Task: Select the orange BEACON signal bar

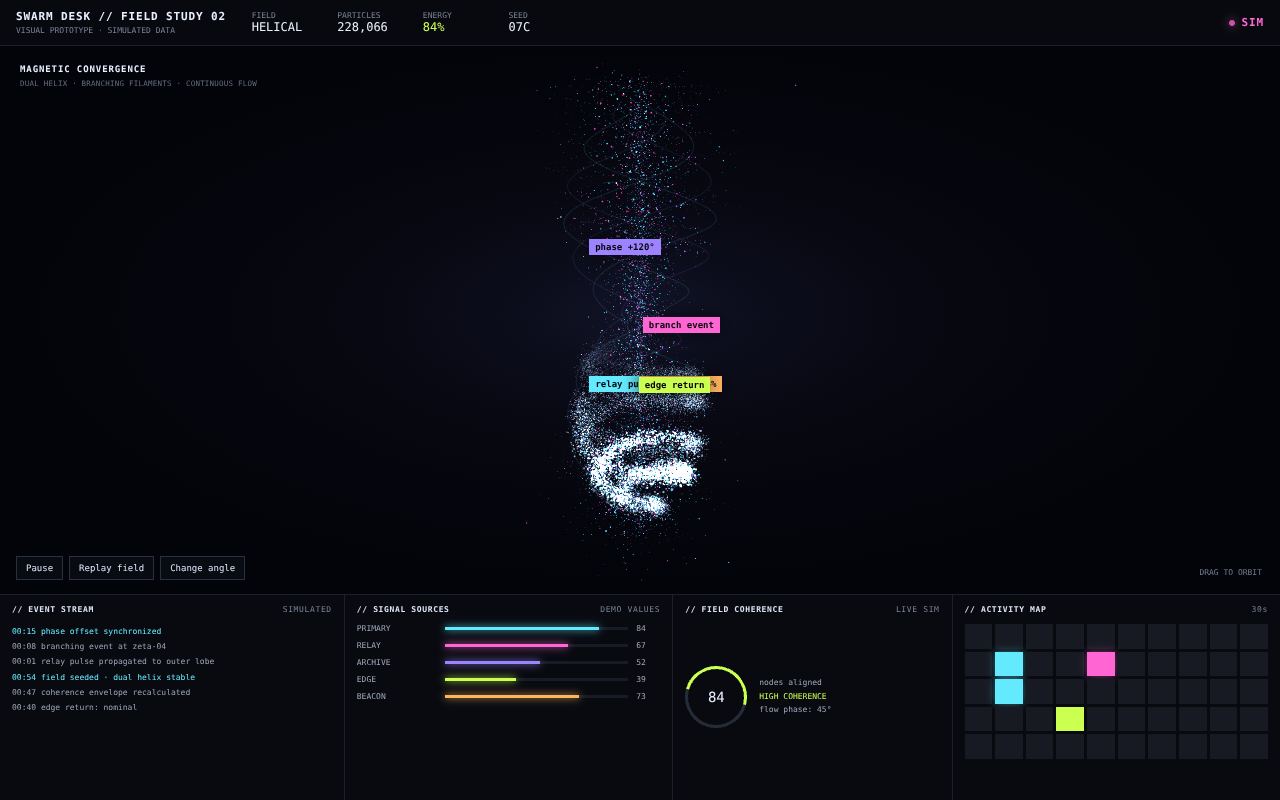Action: click(536, 697)
